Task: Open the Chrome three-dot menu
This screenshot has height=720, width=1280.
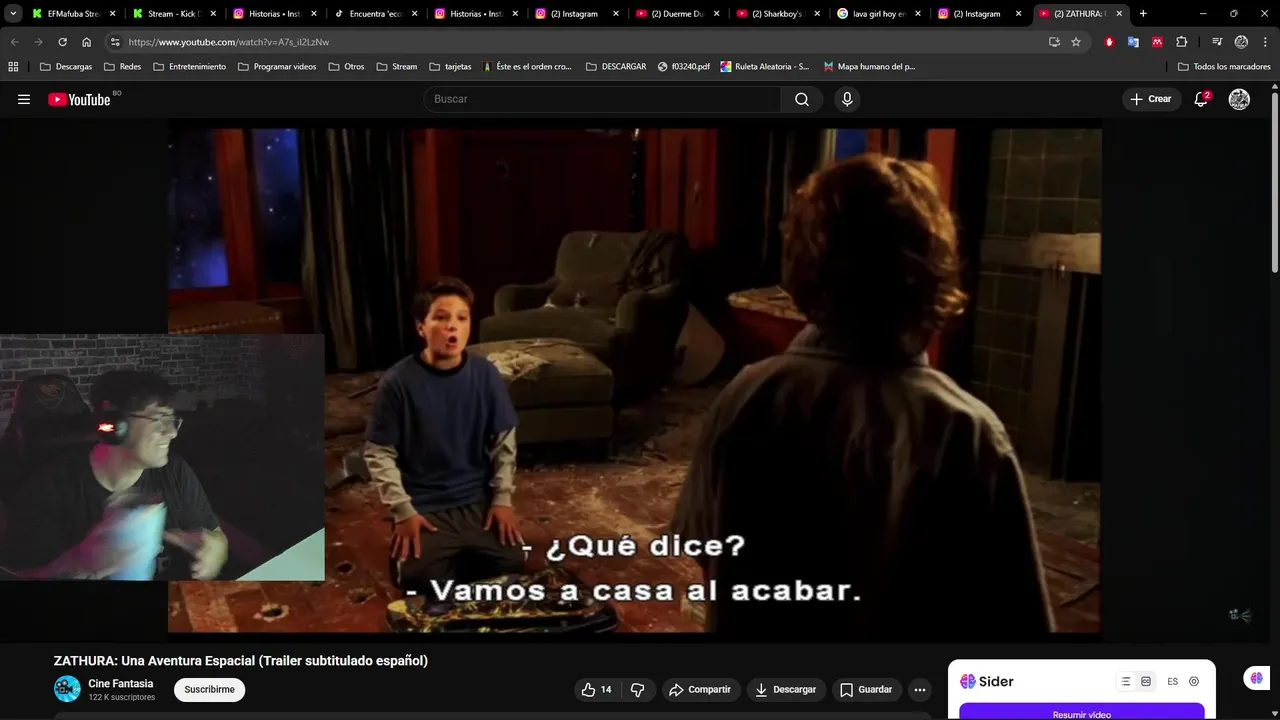Action: [x=1264, y=42]
